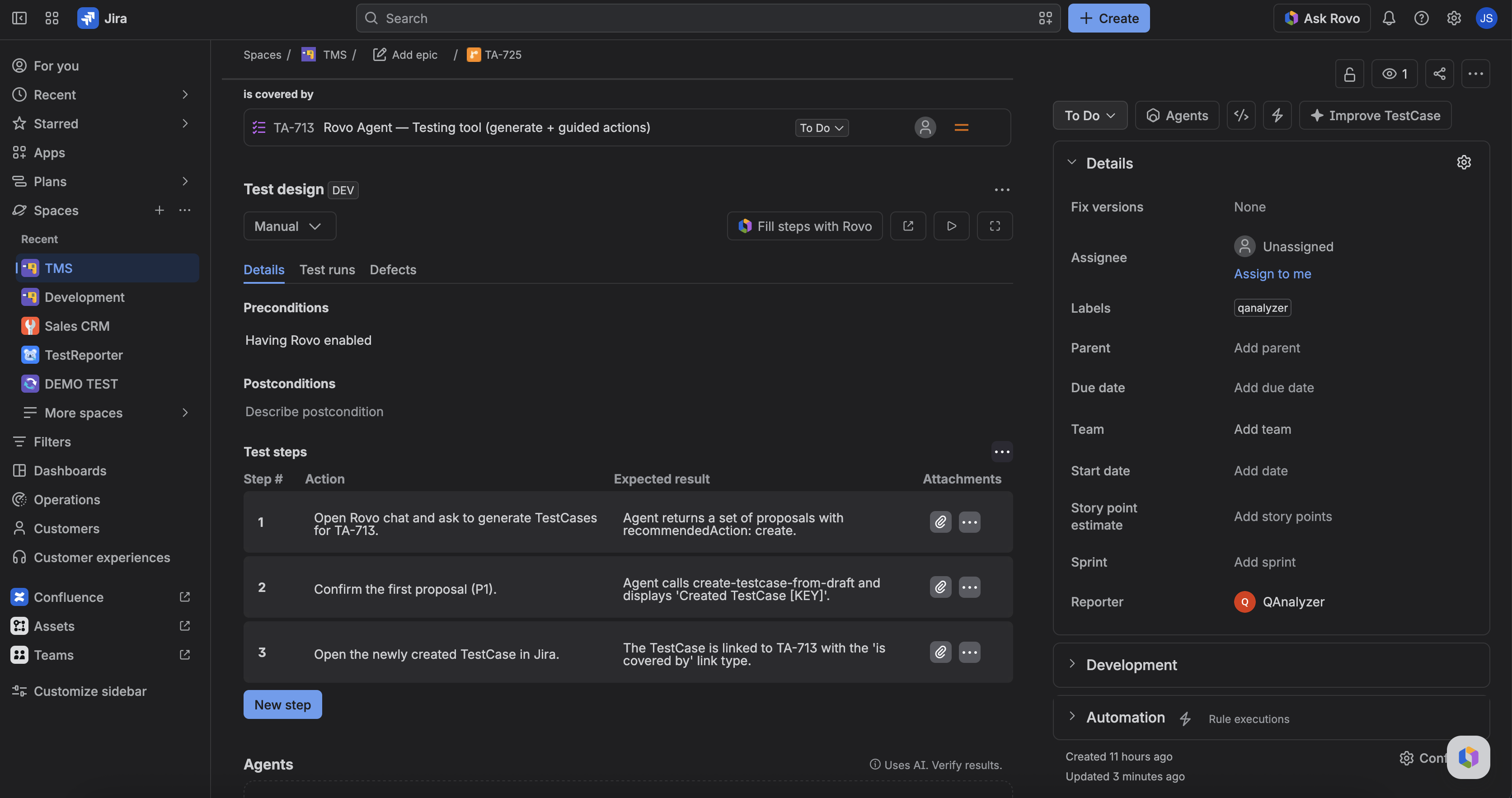Open the settings gear in top bar
1512x798 pixels.
tap(1453, 18)
